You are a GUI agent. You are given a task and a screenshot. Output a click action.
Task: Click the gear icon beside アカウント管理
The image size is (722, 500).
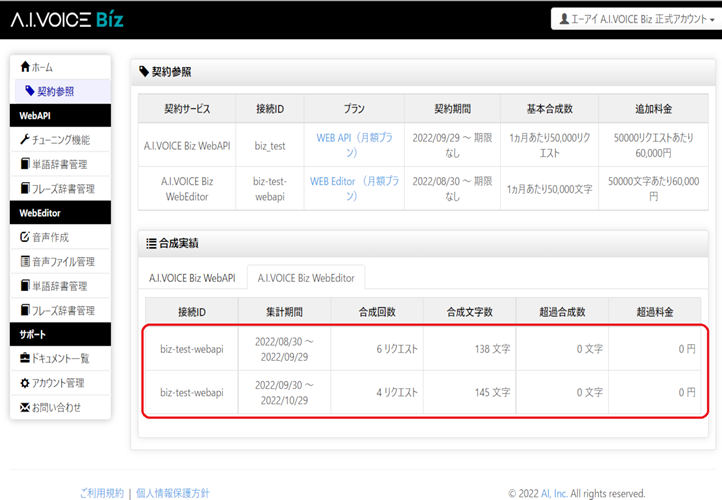(25, 383)
